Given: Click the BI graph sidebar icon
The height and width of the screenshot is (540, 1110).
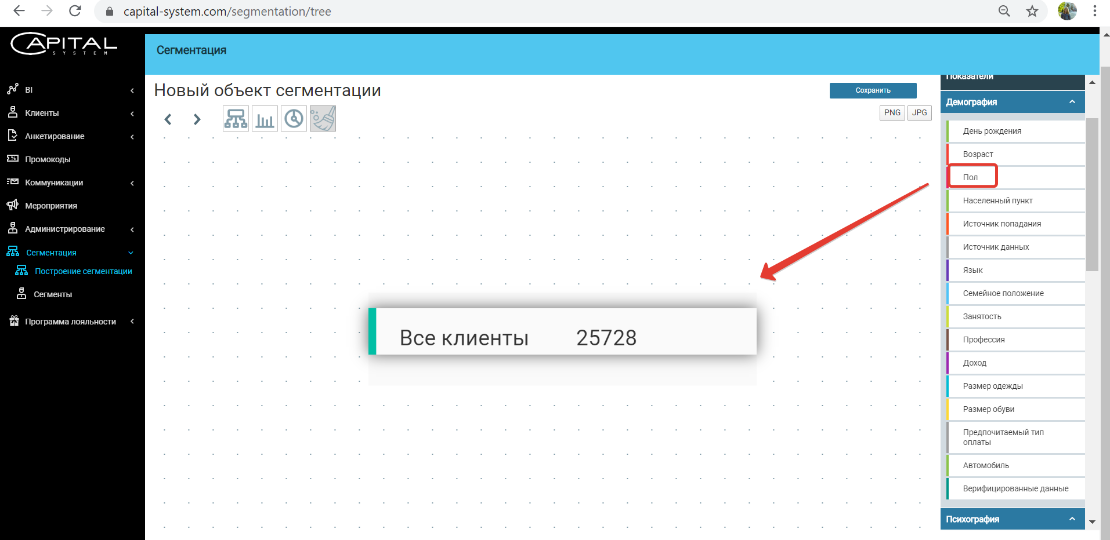Looking at the screenshot, I should coord(12,90).
